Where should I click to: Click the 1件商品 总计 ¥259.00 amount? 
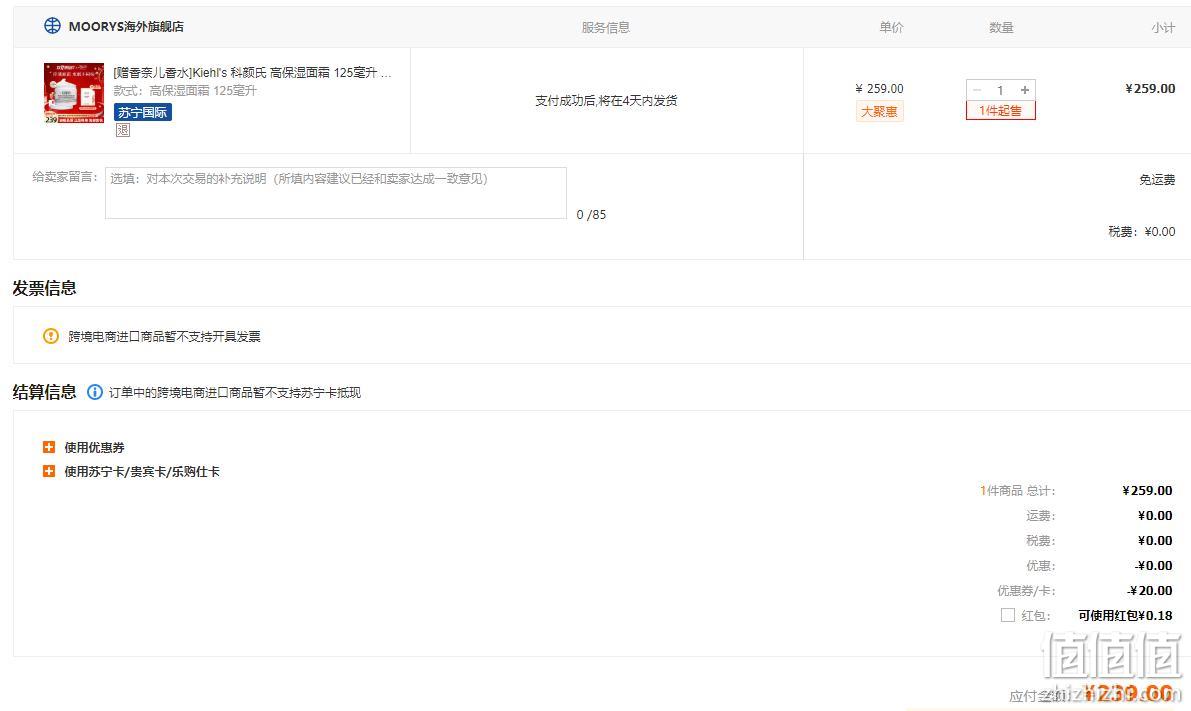click(1147, 490)
